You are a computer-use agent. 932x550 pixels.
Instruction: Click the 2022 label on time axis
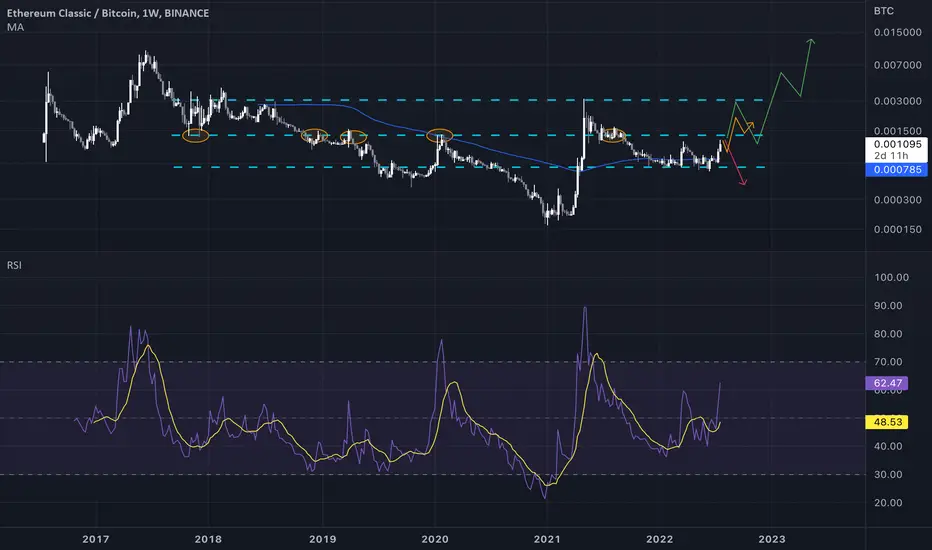(659, 539)
